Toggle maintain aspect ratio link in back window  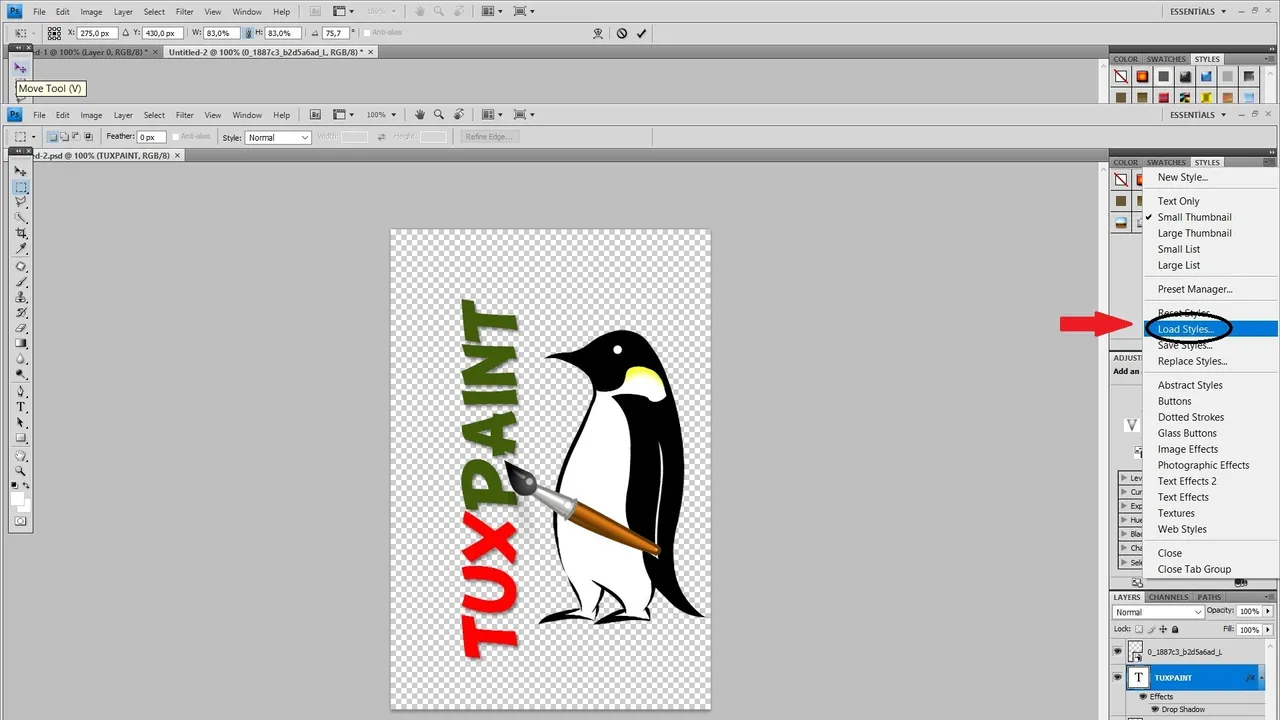coord(250,33)
